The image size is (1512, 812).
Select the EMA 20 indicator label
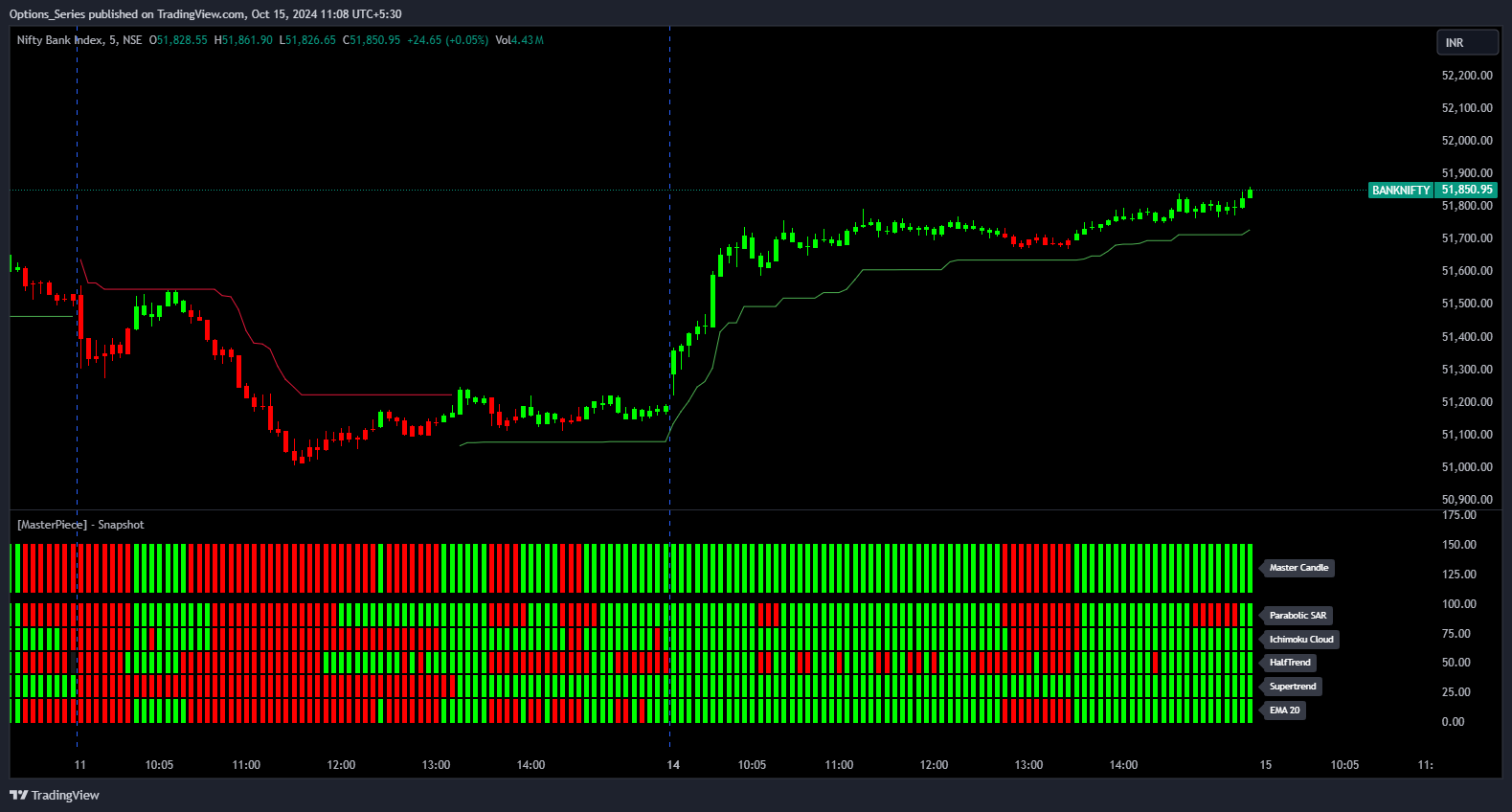[x=1284, y=710]
